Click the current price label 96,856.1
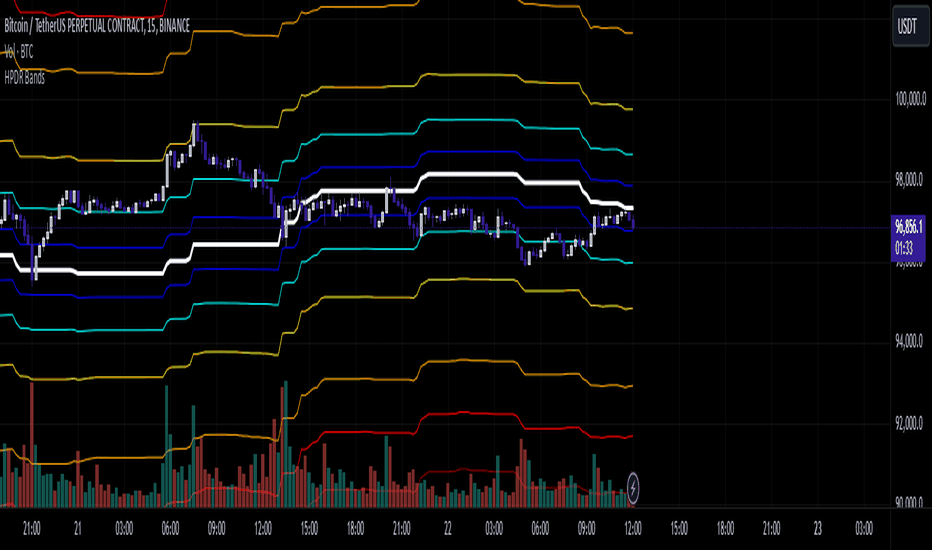The image size is (932, 550). (908, 226)
